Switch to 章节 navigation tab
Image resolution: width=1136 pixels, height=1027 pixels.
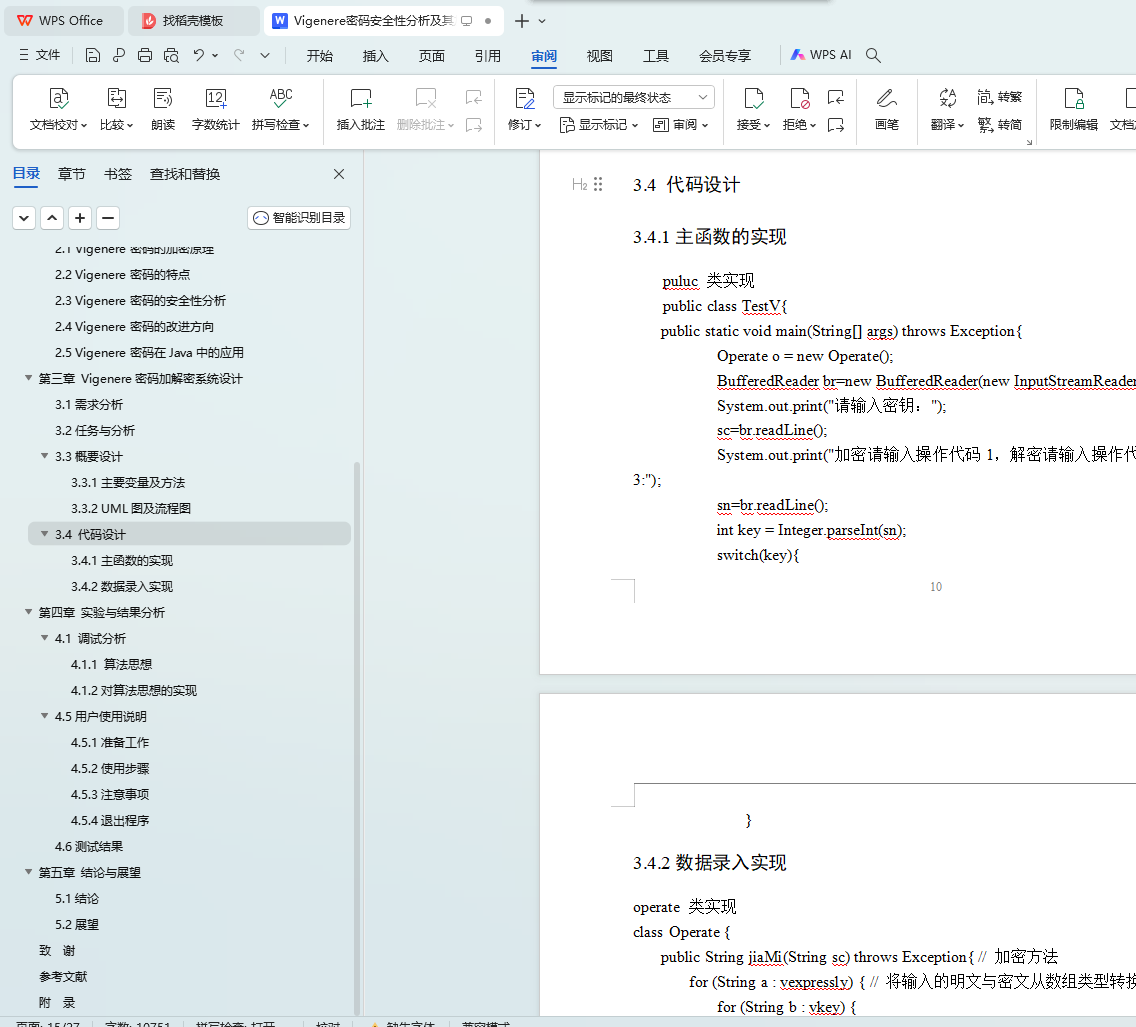[72, 174]
